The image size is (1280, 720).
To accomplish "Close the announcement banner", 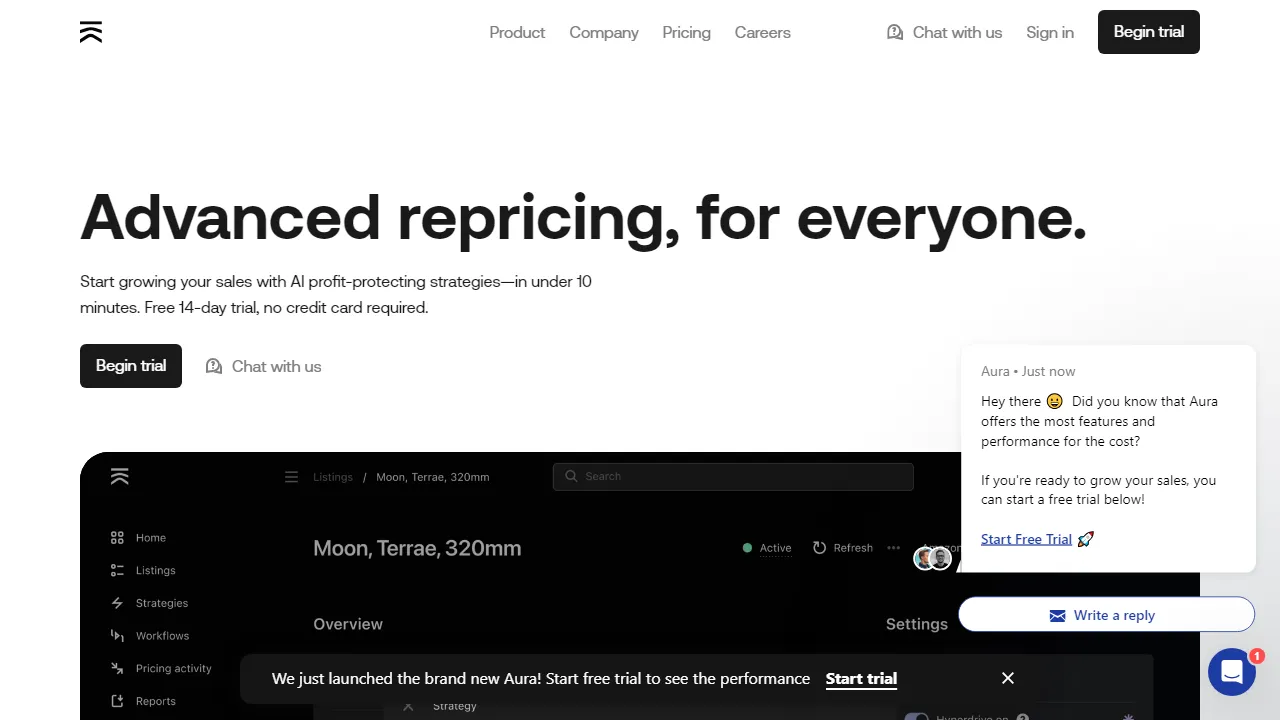I will pyautogui.click(x=1008, y=678).
